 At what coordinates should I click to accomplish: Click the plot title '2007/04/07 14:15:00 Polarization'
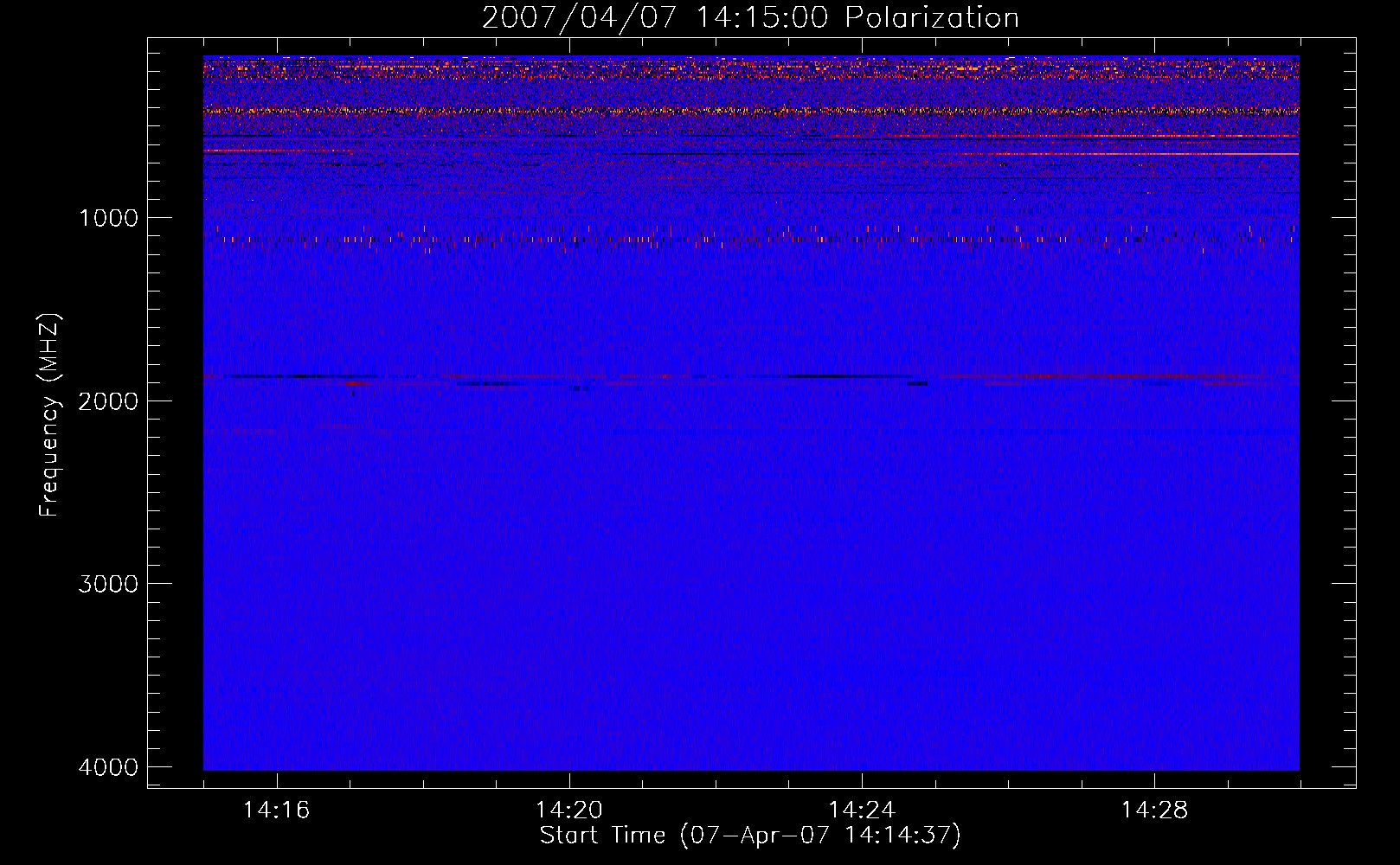750,18
